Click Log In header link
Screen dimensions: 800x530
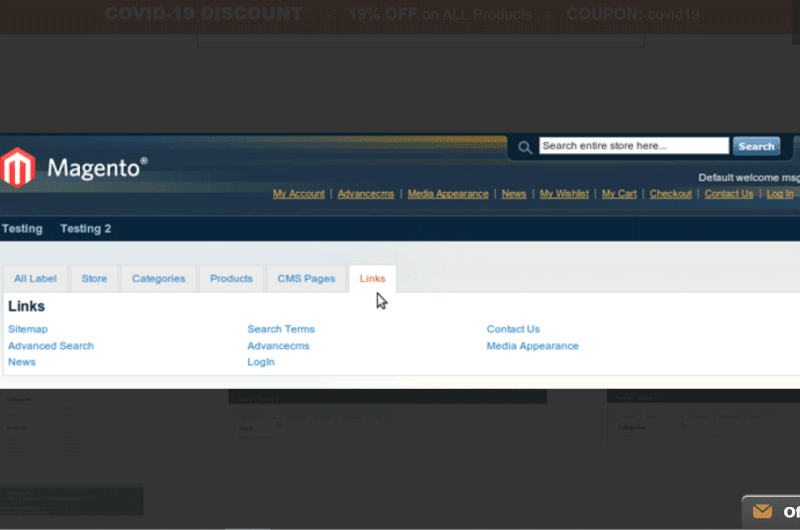[780, 194]
